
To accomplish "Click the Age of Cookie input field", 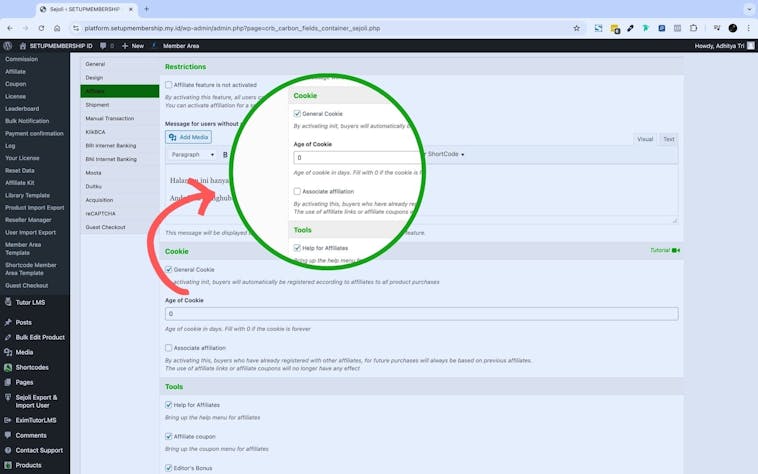I will coord(421,313).
